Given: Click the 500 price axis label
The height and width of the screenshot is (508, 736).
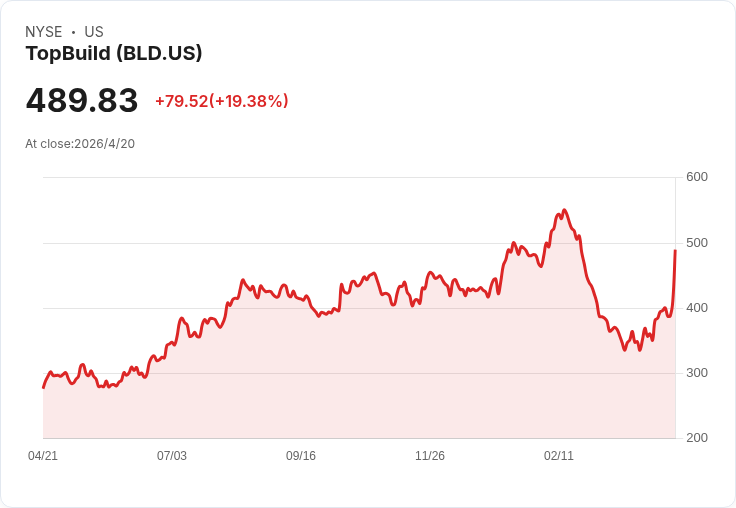Looking at the screenshot, I should pyautogui.click(x=697, y=243).
